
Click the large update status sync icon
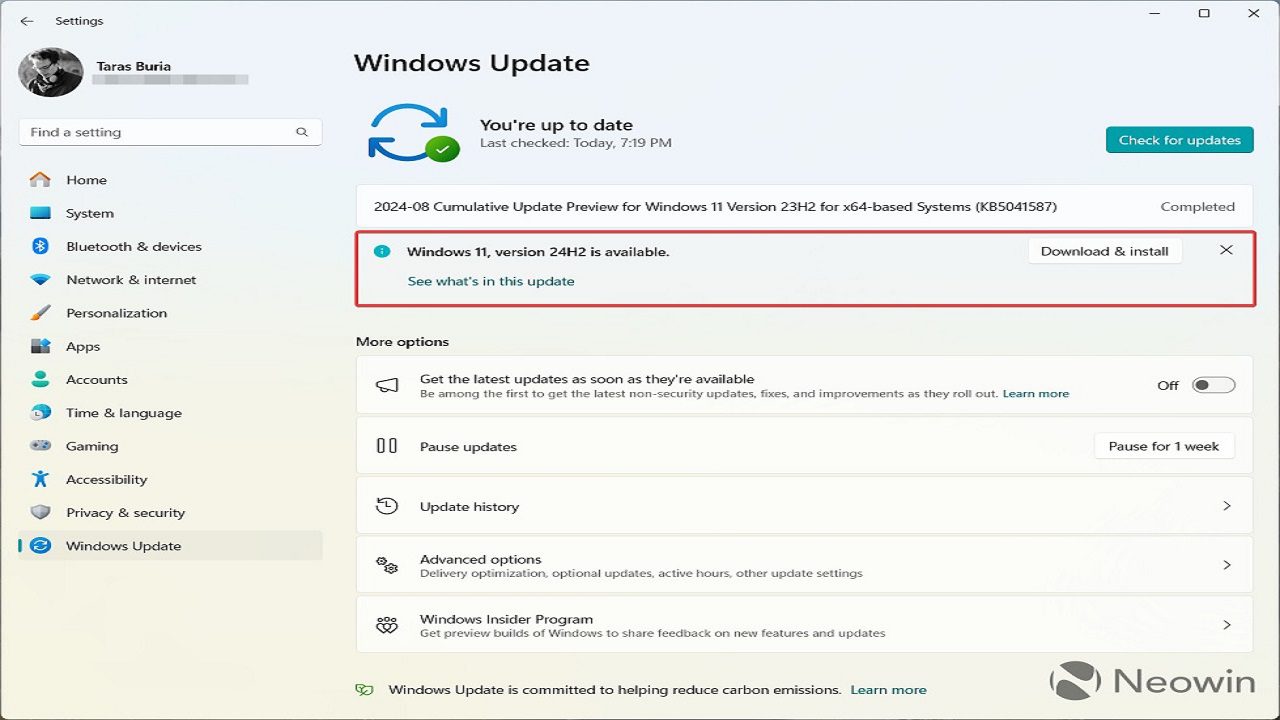pos(413,133)
